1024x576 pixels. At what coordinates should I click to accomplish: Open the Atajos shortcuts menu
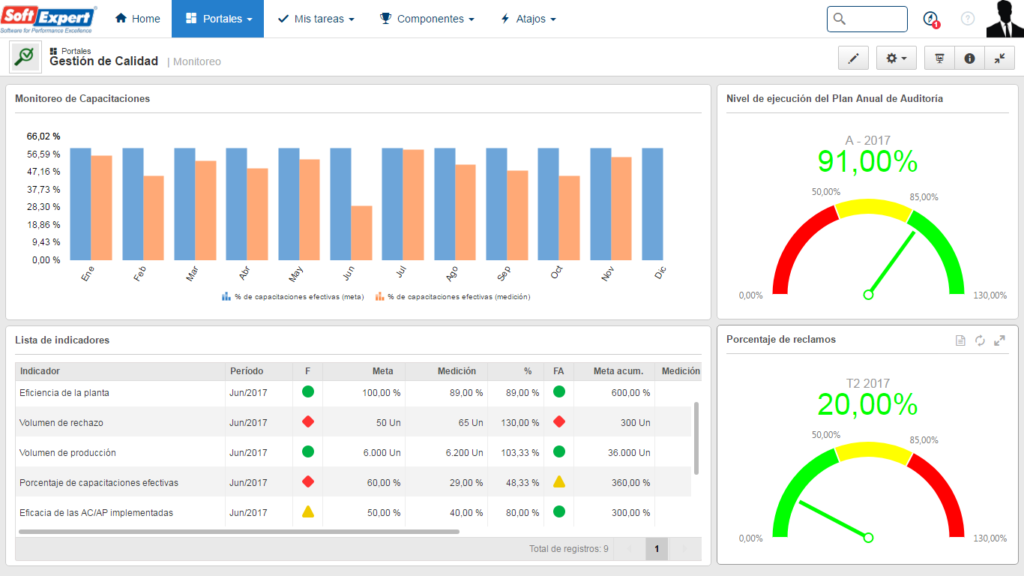(x=528, y=18)
